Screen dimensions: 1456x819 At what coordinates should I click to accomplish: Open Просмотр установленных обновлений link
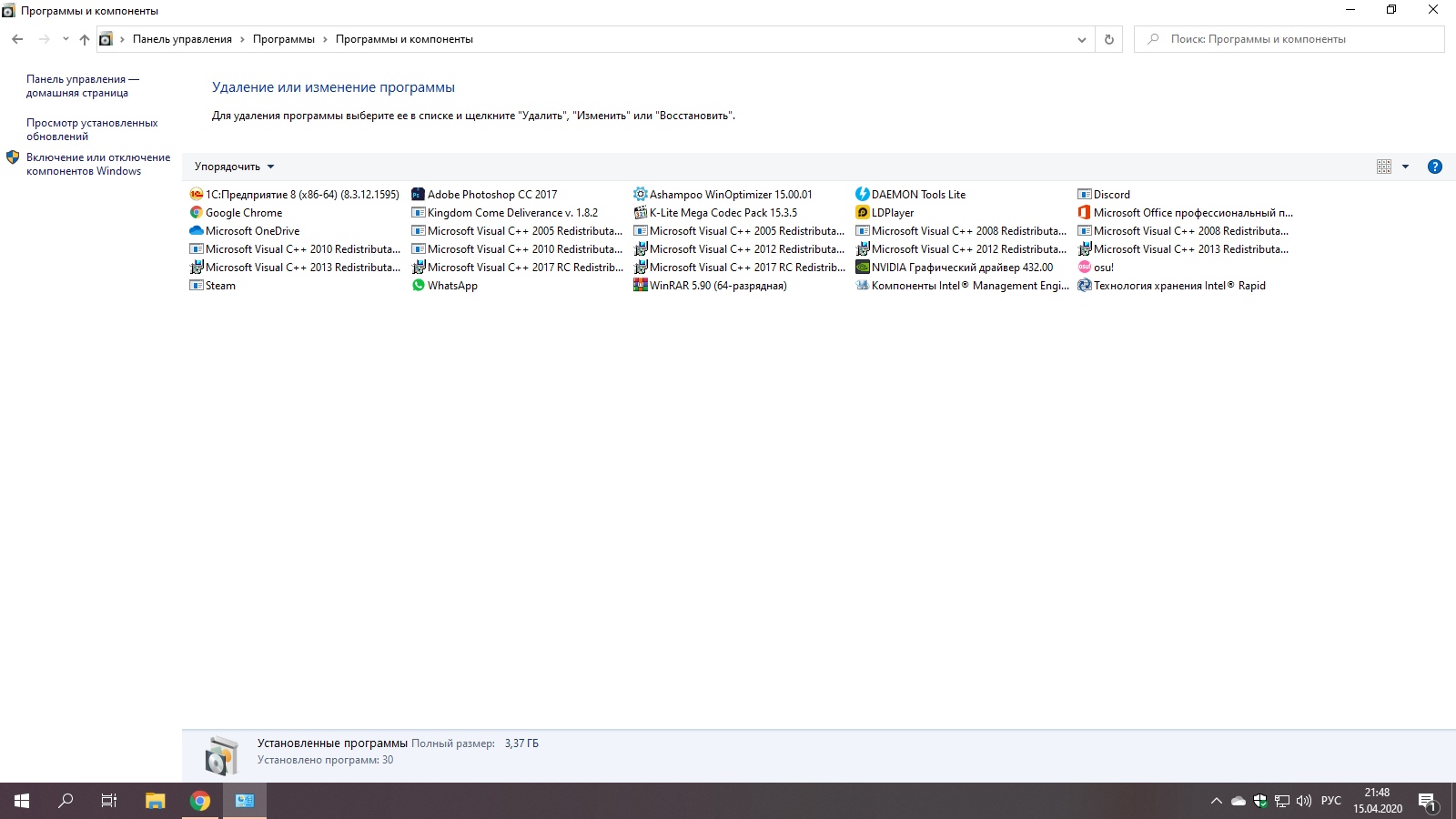(92, 129)
